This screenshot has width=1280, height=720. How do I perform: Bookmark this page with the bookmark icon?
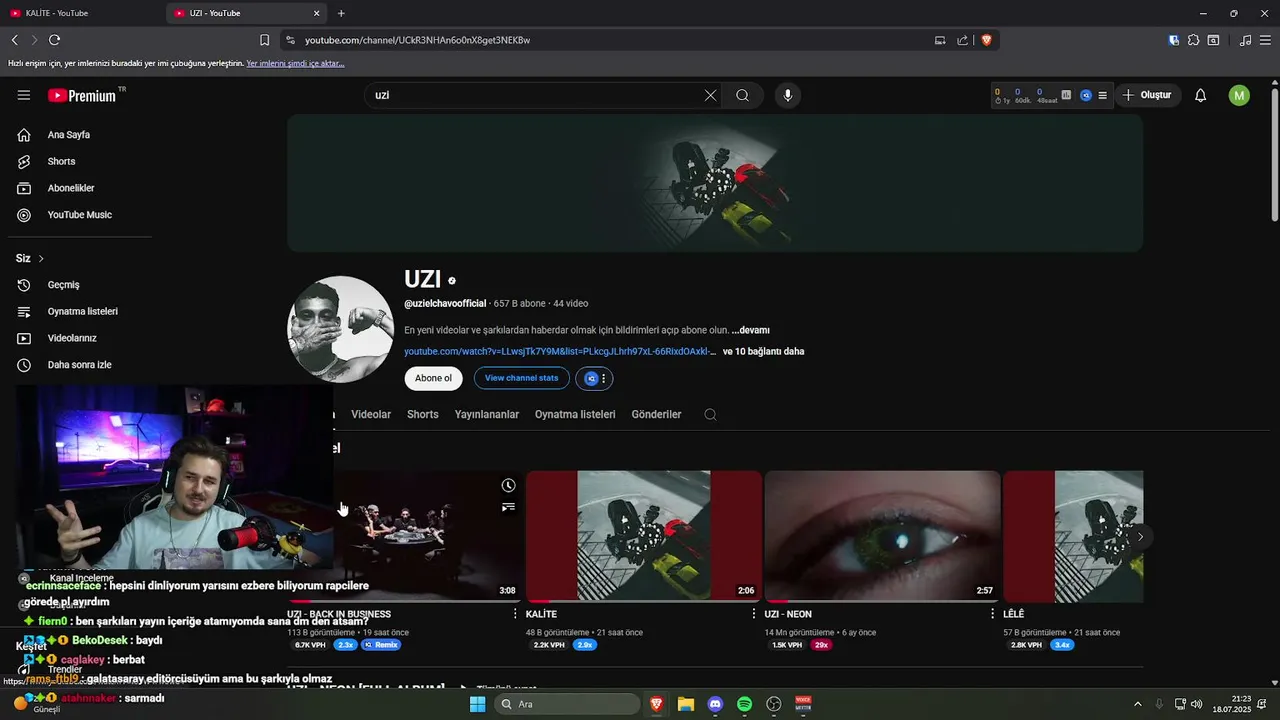[x=264, y=40]
